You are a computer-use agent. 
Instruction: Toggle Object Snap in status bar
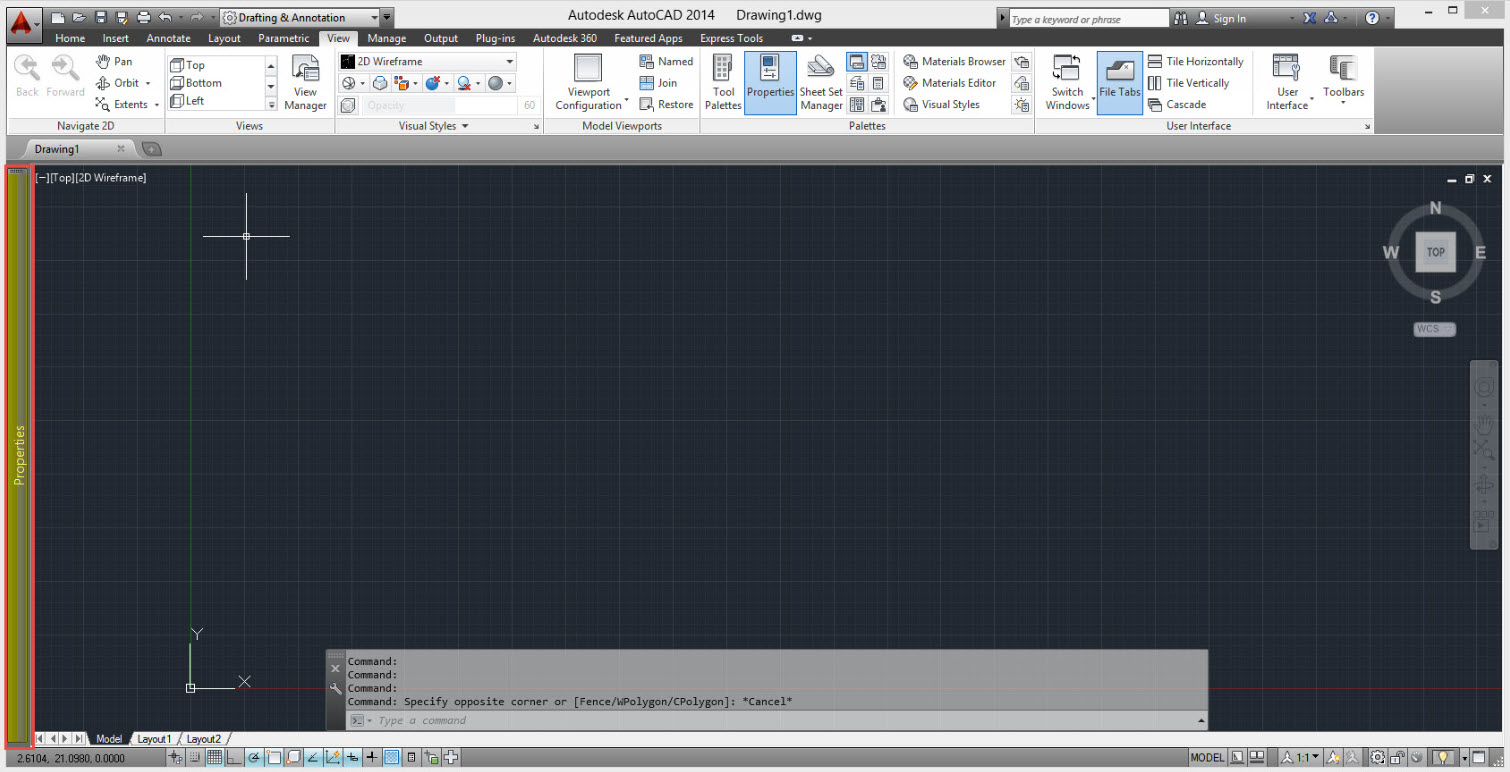(274, 758)
